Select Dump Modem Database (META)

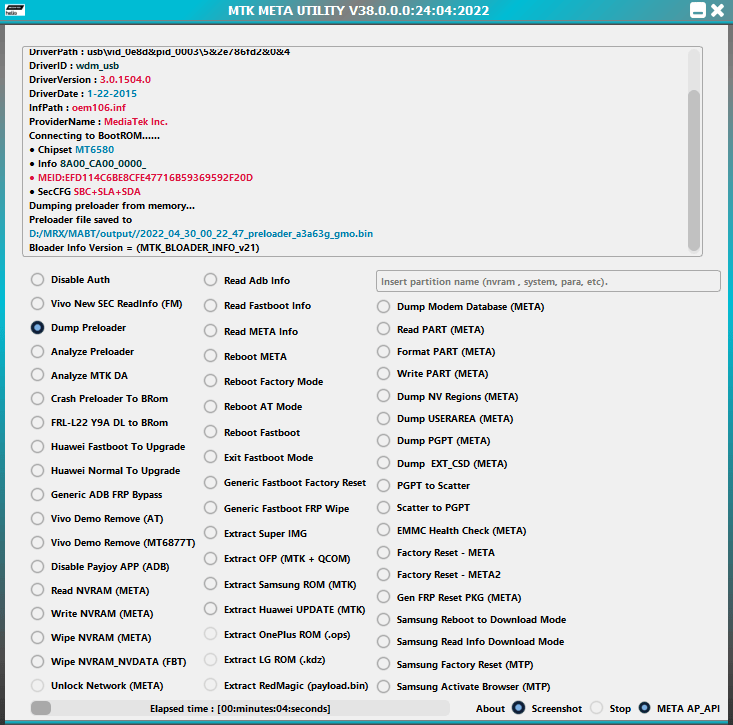click(x=384, y=307)
